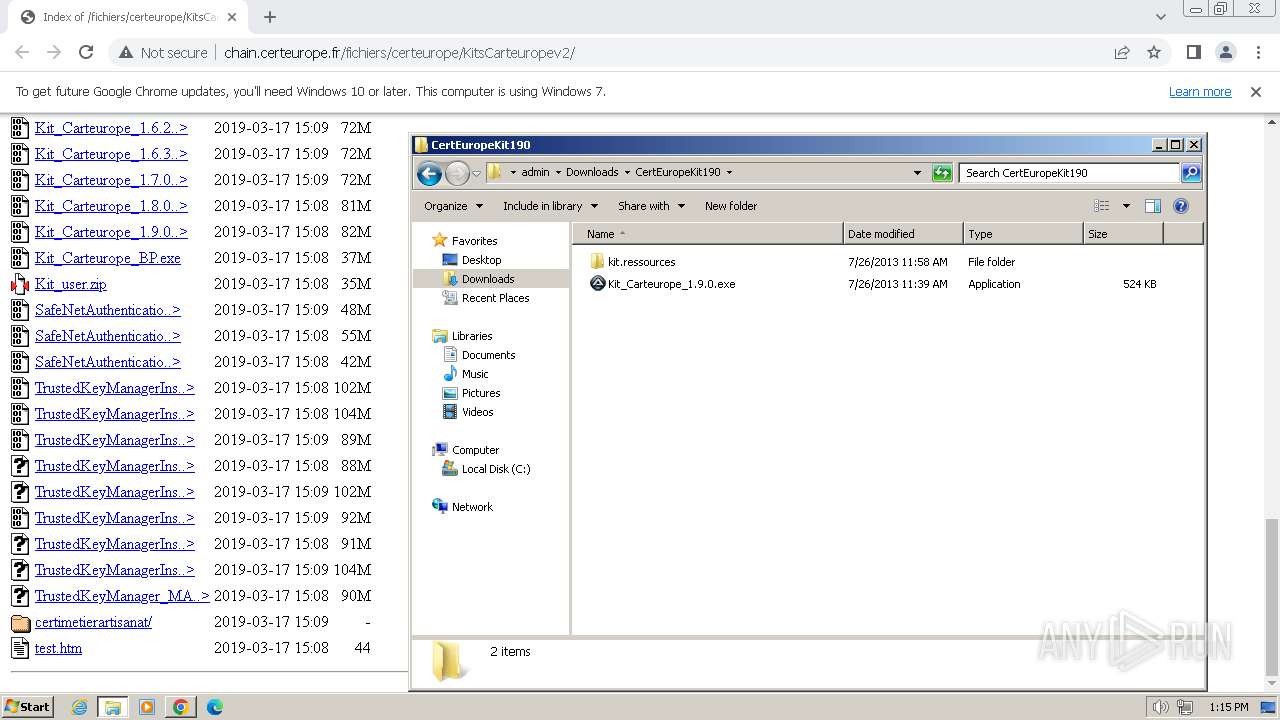Open Microsoft Edge taskbar icon
1280x720 pixels.
click(215, 707)
